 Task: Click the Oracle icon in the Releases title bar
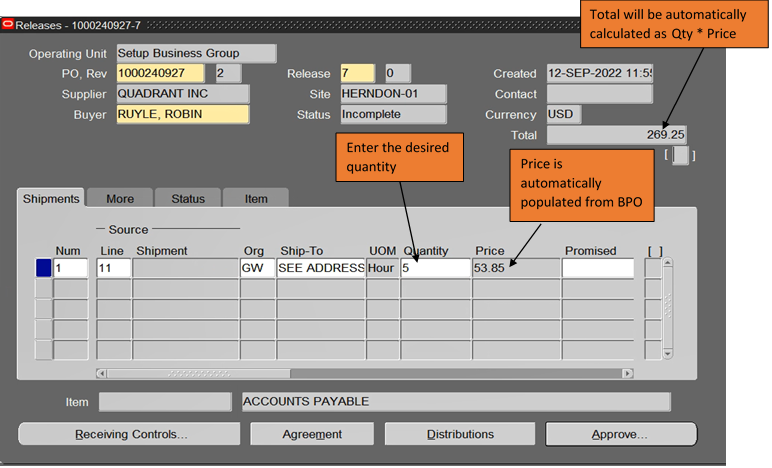pyautogui.click(x=9, y=24)
